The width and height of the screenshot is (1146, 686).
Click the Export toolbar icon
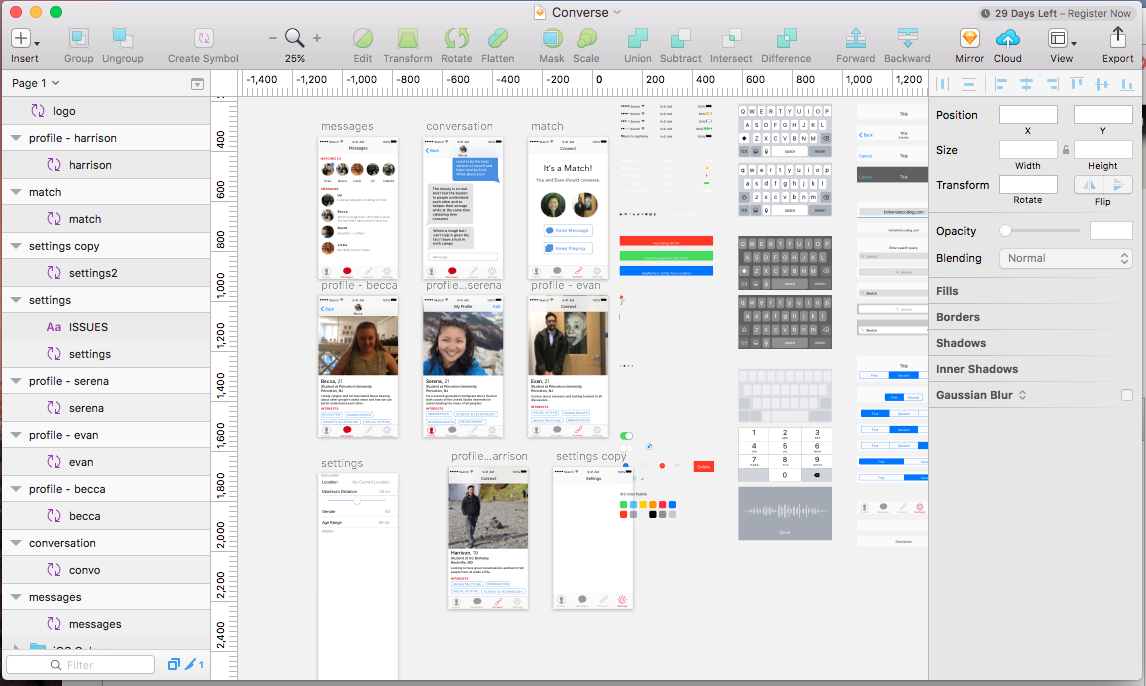click(x=1117, y=38)
